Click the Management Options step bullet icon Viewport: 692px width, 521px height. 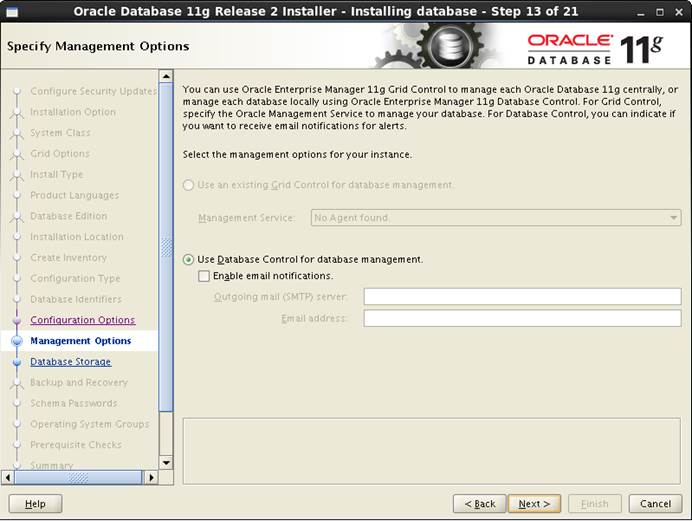tap(17, 341)
